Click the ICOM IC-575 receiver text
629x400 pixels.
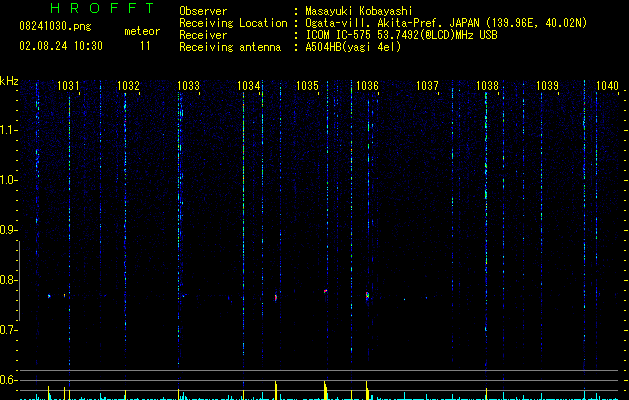click(401, 35)
